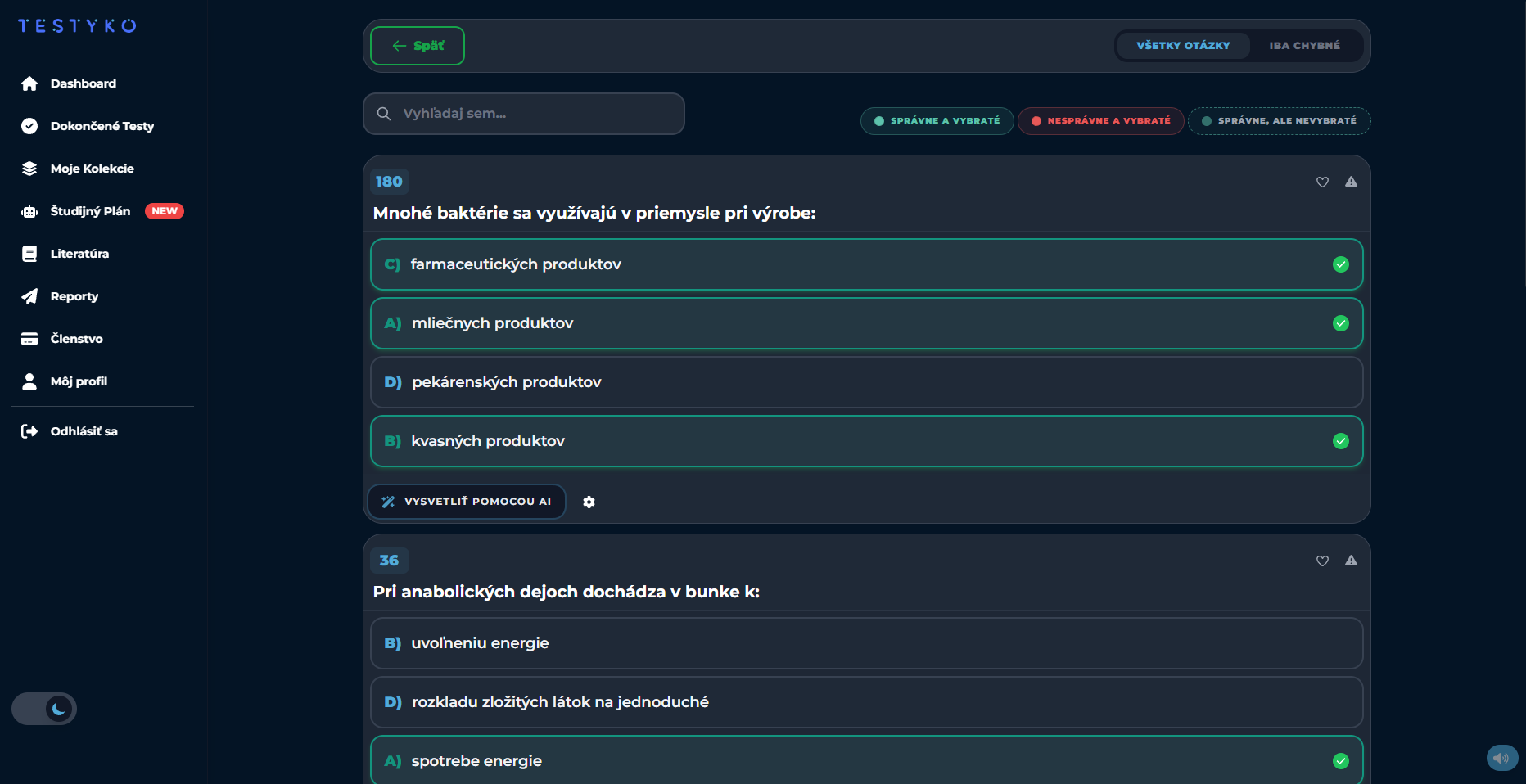Toggle the dark mode switch
1526x784 pixels.
(x=44, y=709)
